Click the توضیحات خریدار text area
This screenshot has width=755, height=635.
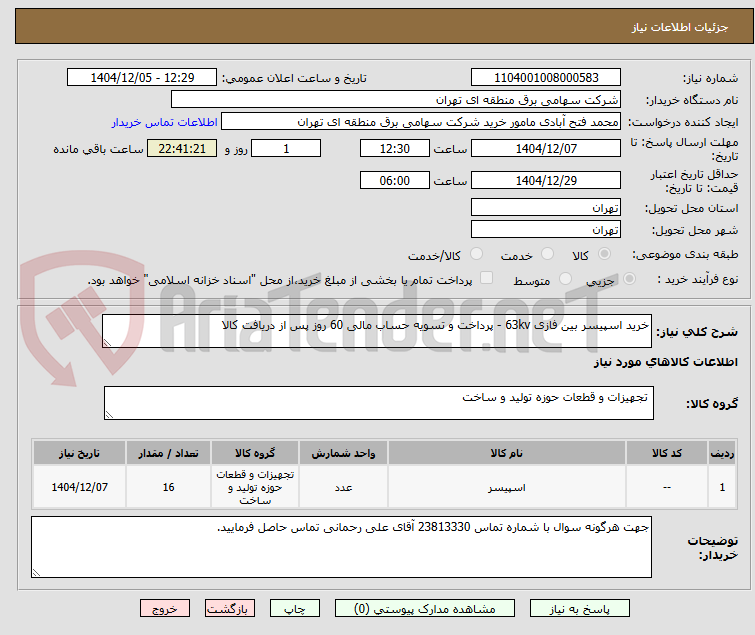point(341,547)
